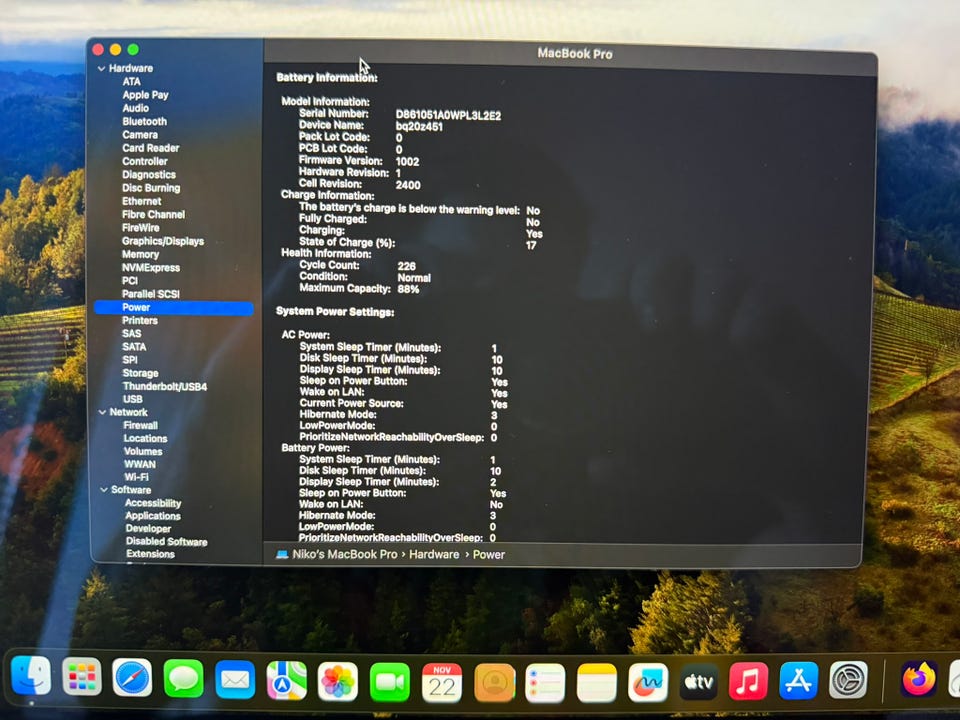This screenshot has height=720, width=960.
Task: Open the Messages app in Dock
Action: [x=183, y=678]
